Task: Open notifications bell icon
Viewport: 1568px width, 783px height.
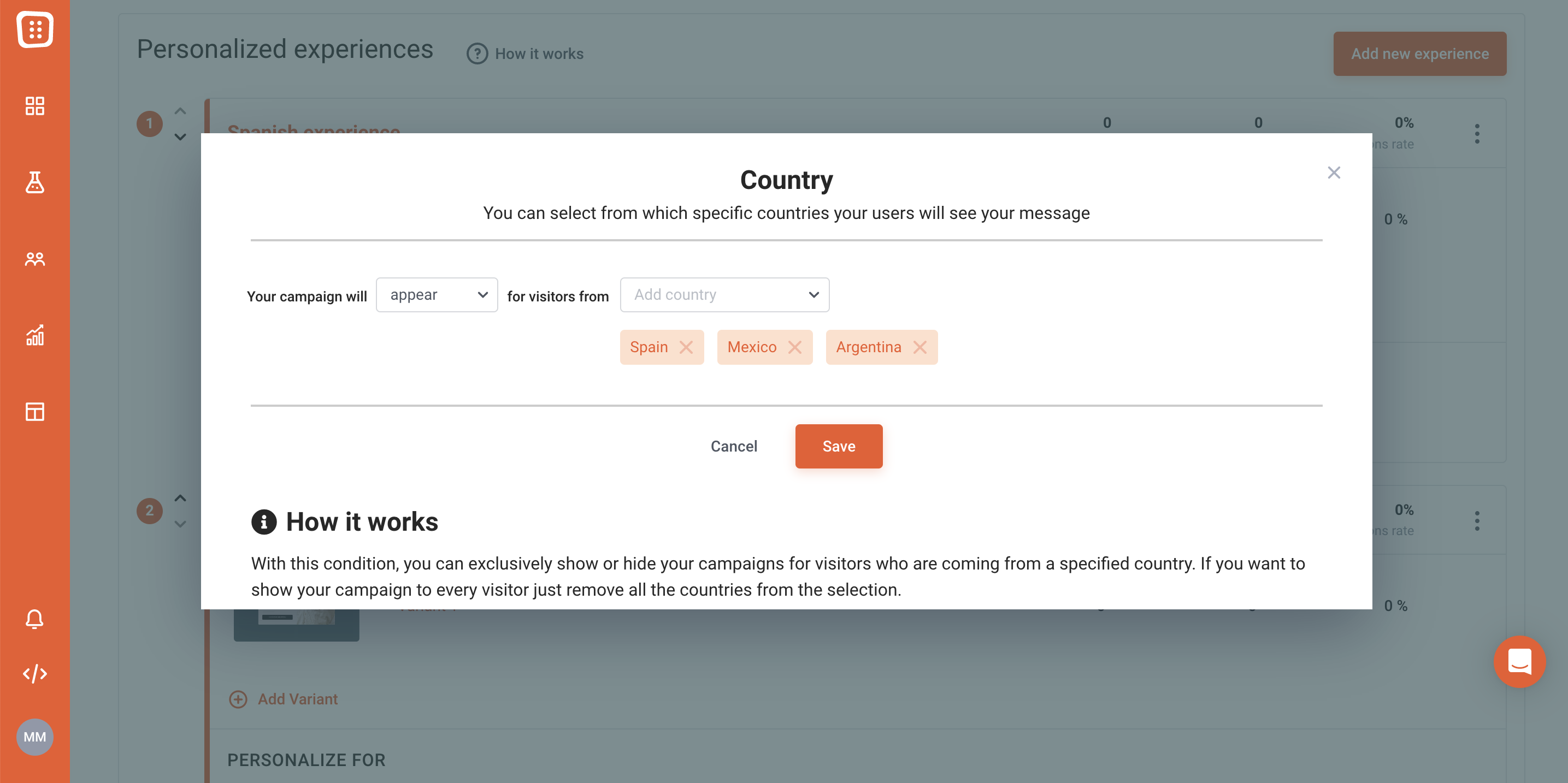Action: click(x=35, y=619)
